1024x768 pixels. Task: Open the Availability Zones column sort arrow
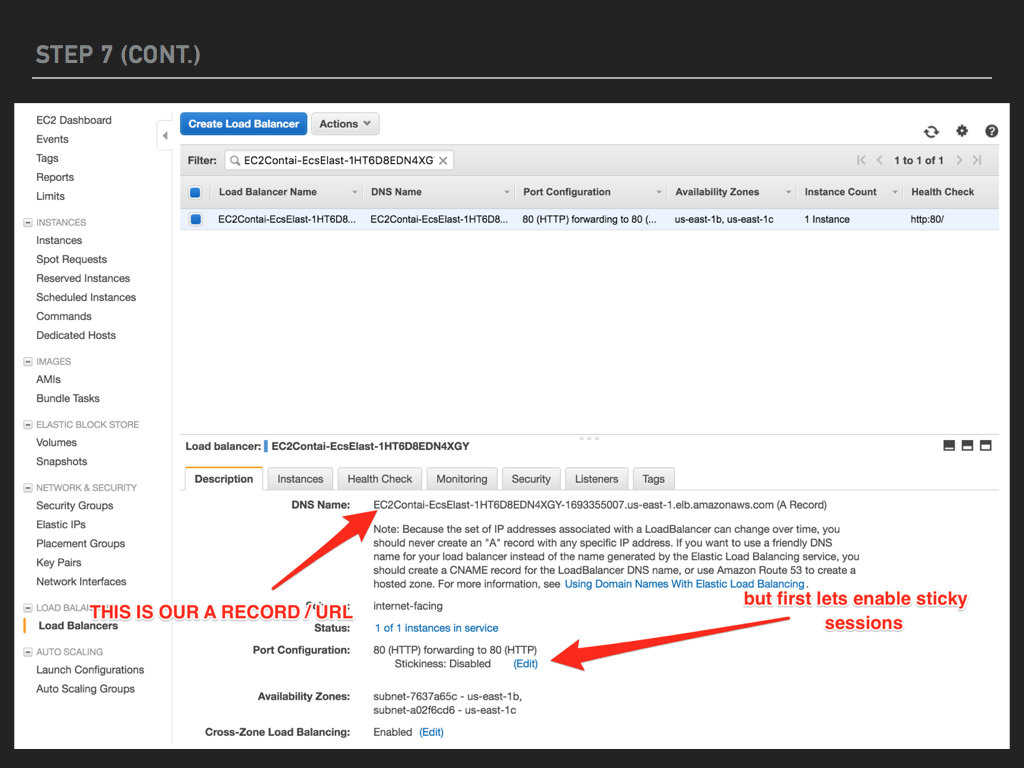coord(788,192)
